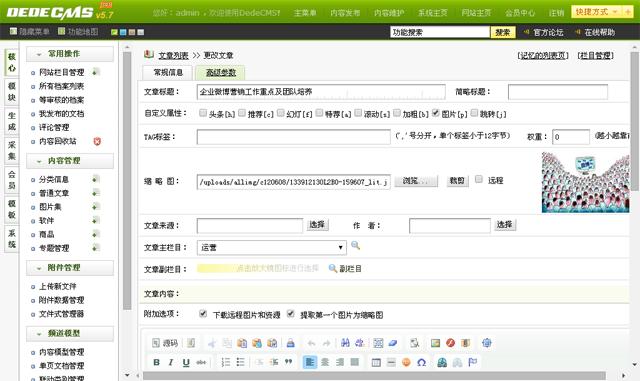Click the Print icon in editor toolbar
The image size is (640, 381).
pos(290,343)
